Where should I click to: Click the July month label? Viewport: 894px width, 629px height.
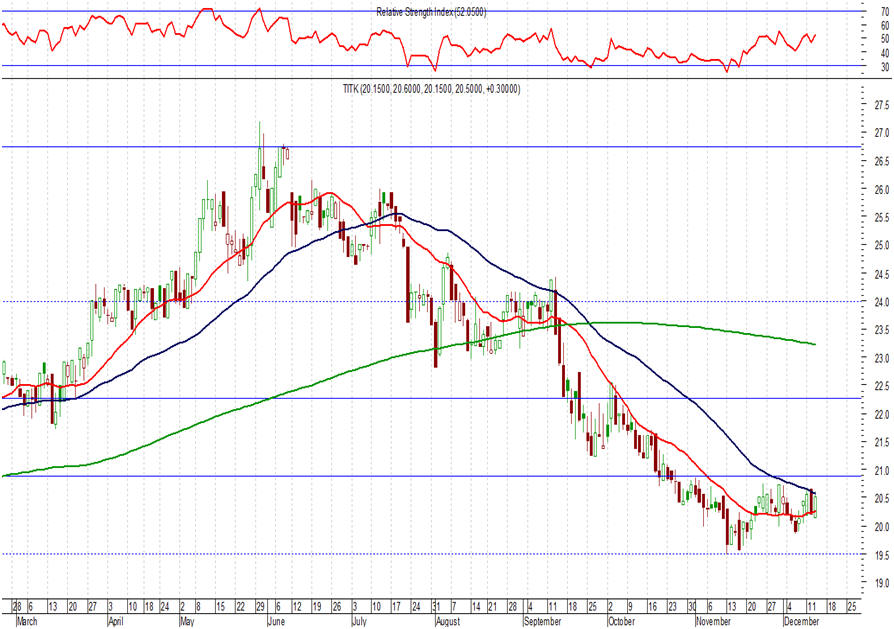[359, 621]
